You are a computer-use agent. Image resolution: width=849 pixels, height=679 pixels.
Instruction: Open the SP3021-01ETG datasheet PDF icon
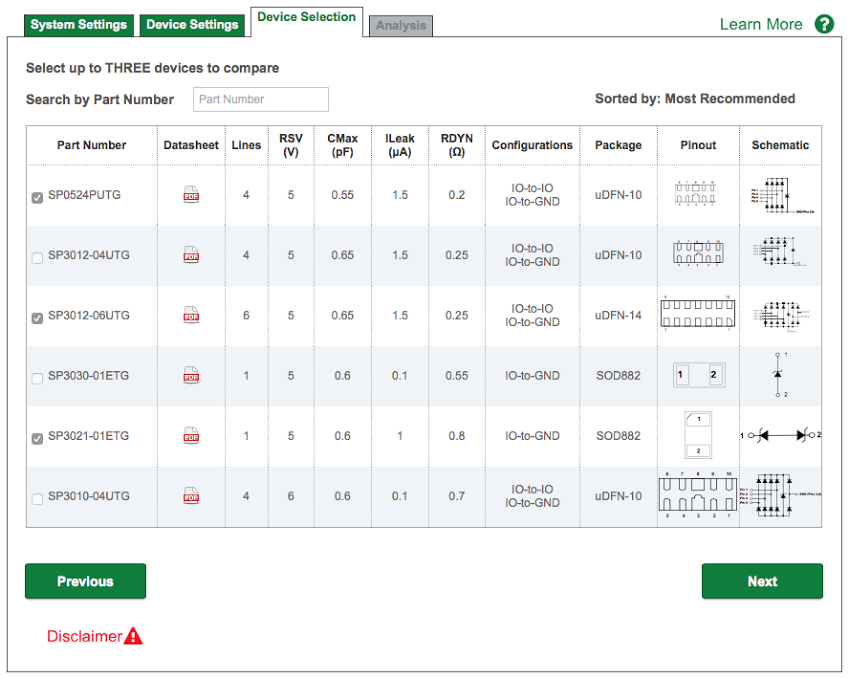pos(191,436)
